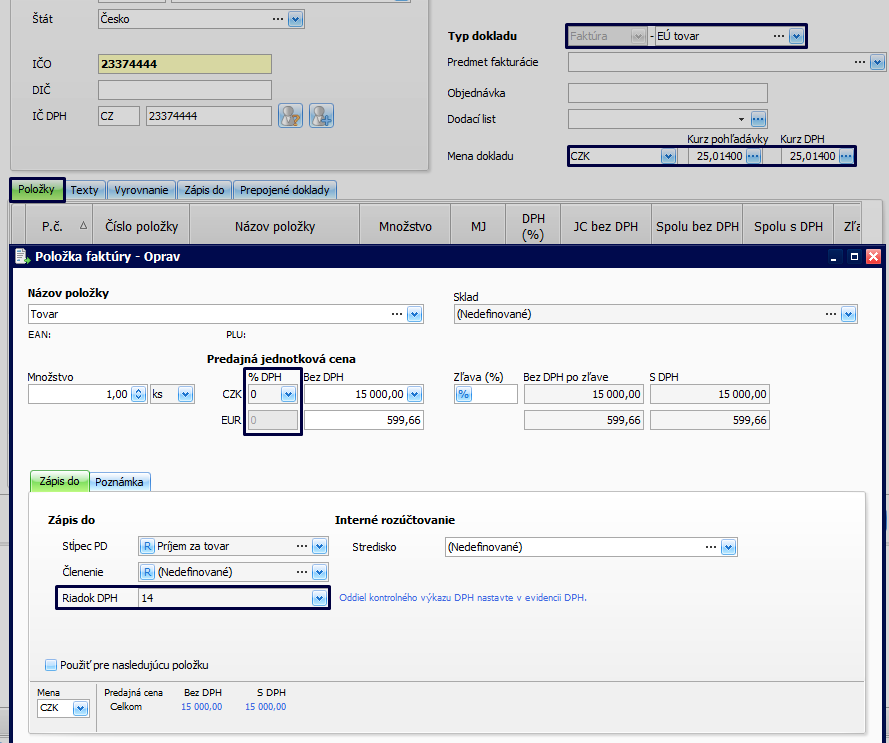Open the Kurz DPH ellipsis button
This screenshot has width=889, height=743.
pyautogui.click(x=846, y=156)
